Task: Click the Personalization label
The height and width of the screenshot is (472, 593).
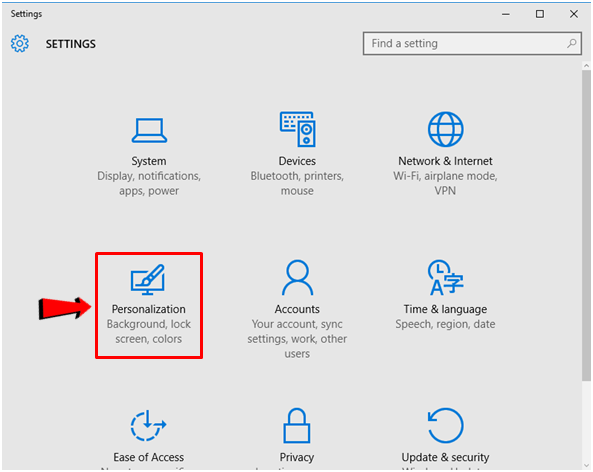Action: coord(149,309)
